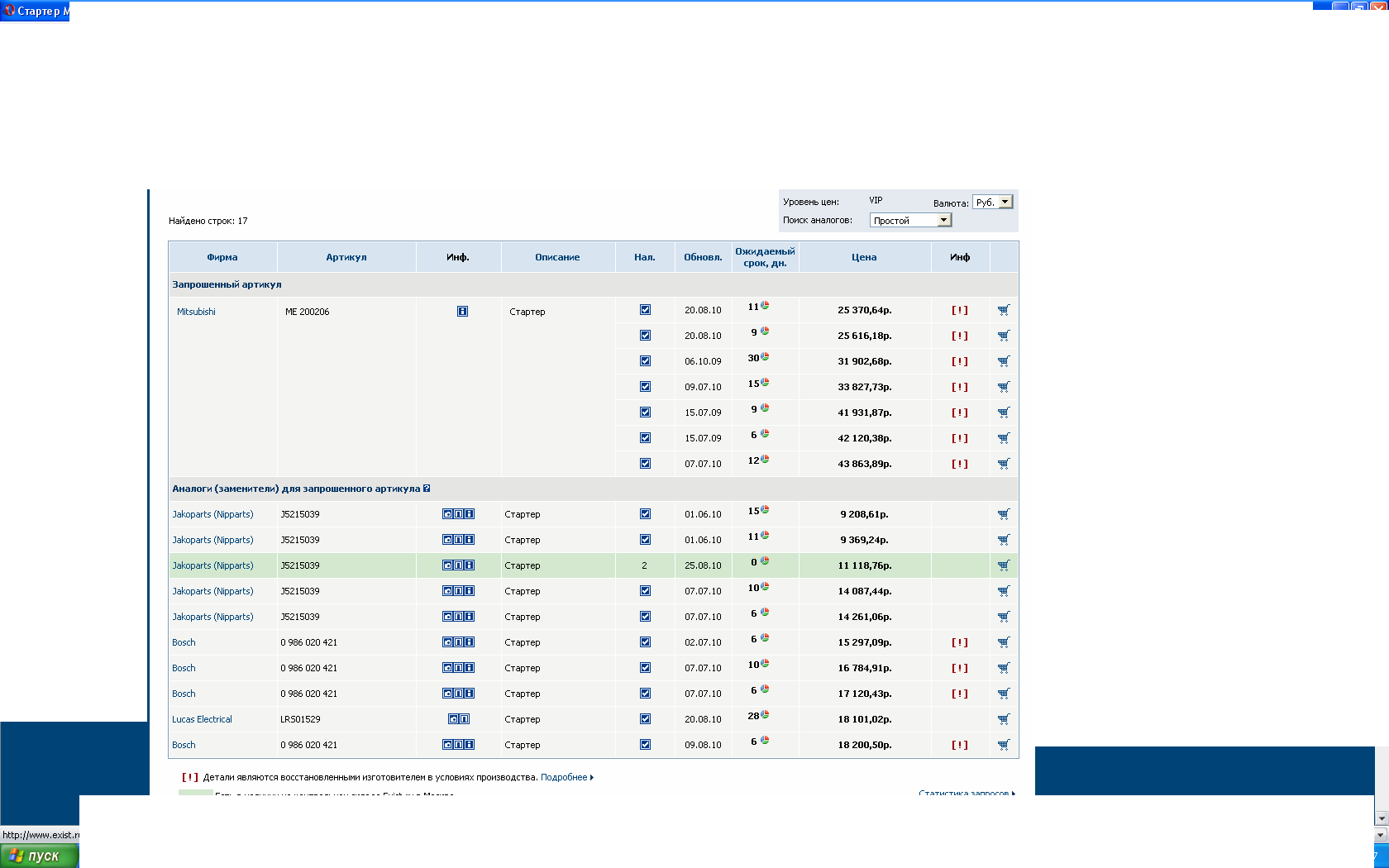Add the Lucas Electrical LRS01529 to cart
1389x868 pixels.
1003,719
